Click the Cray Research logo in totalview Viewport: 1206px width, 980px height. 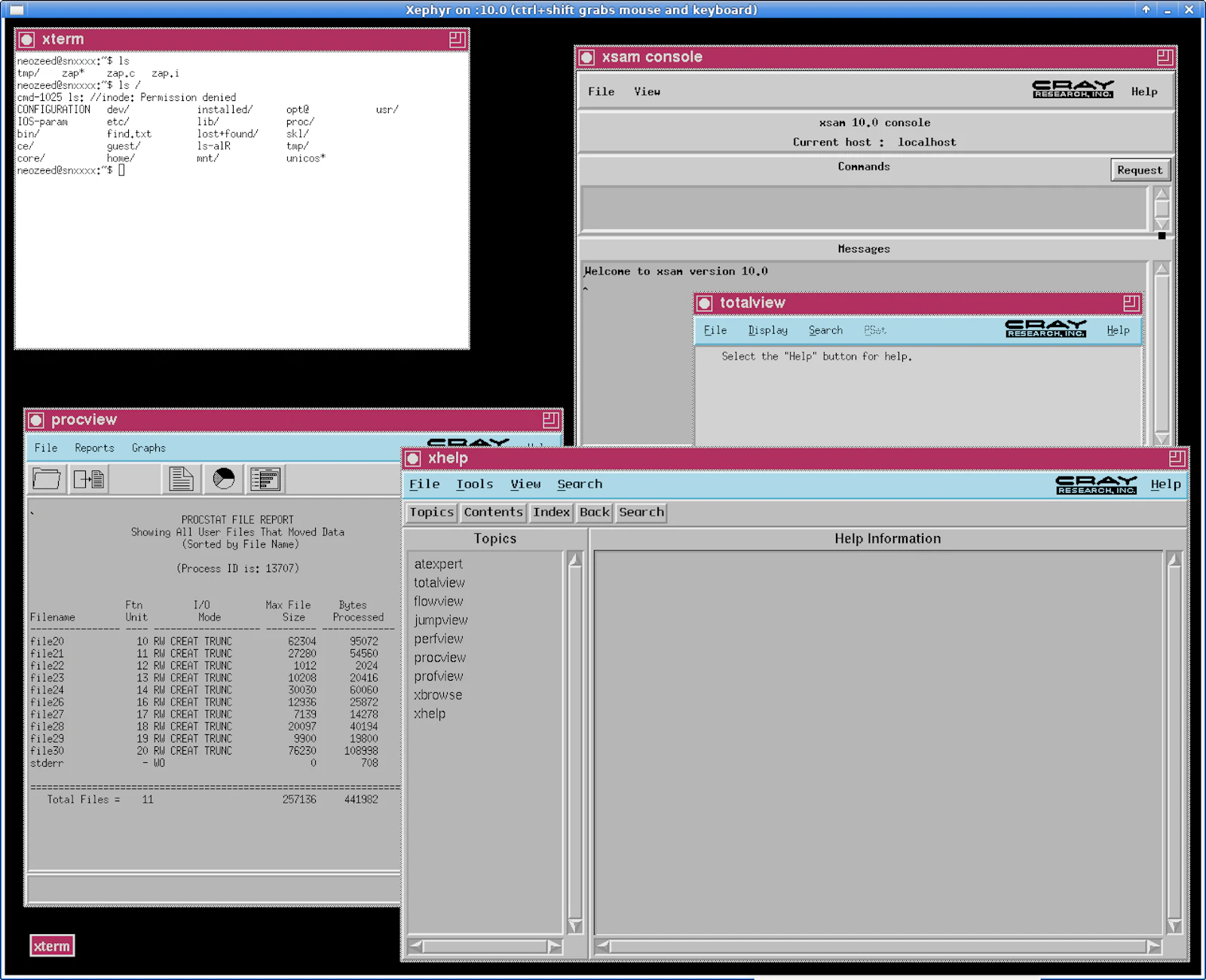tap(1045, 329)
